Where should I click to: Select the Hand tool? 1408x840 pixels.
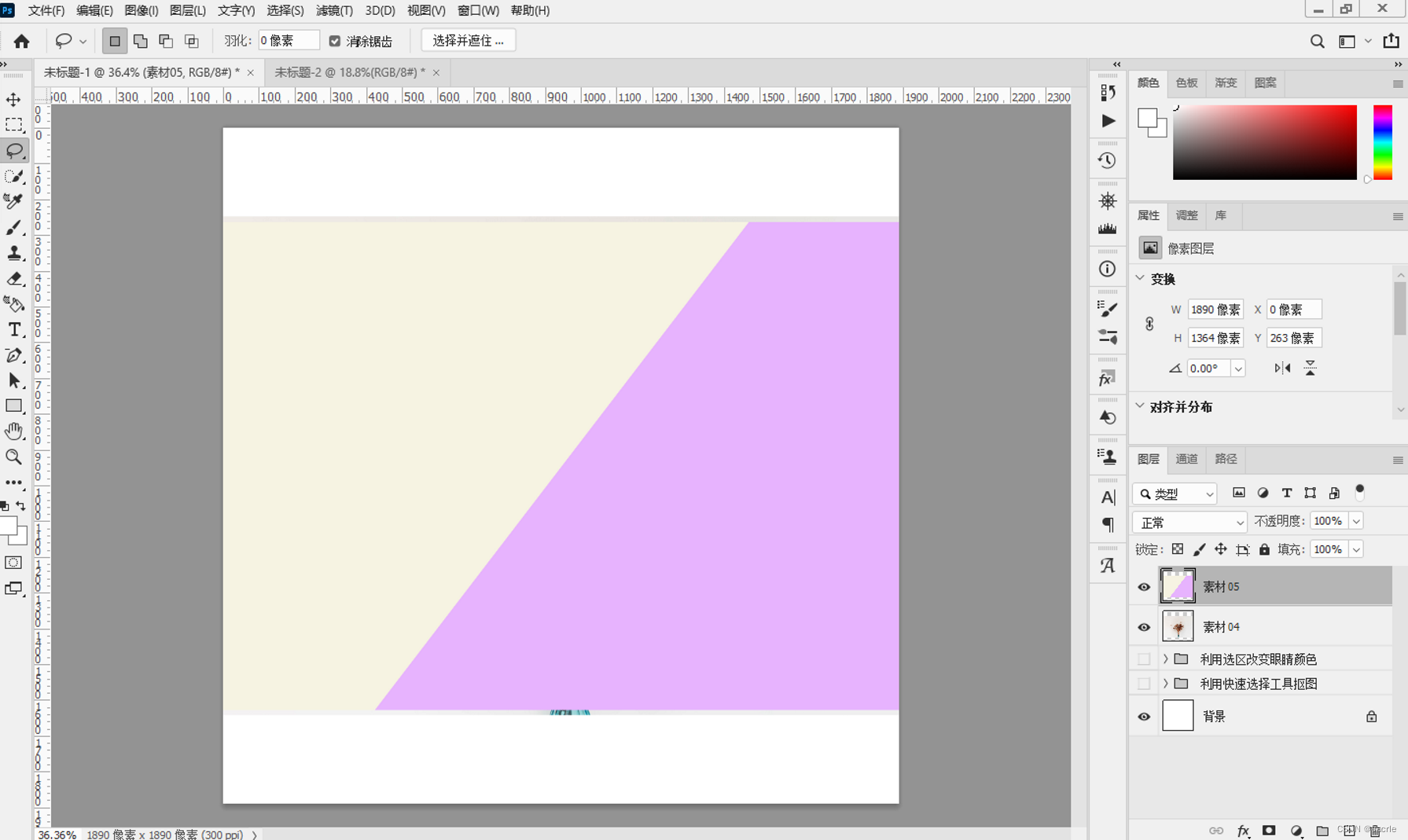pyautogui.click(x=13, y=431)
